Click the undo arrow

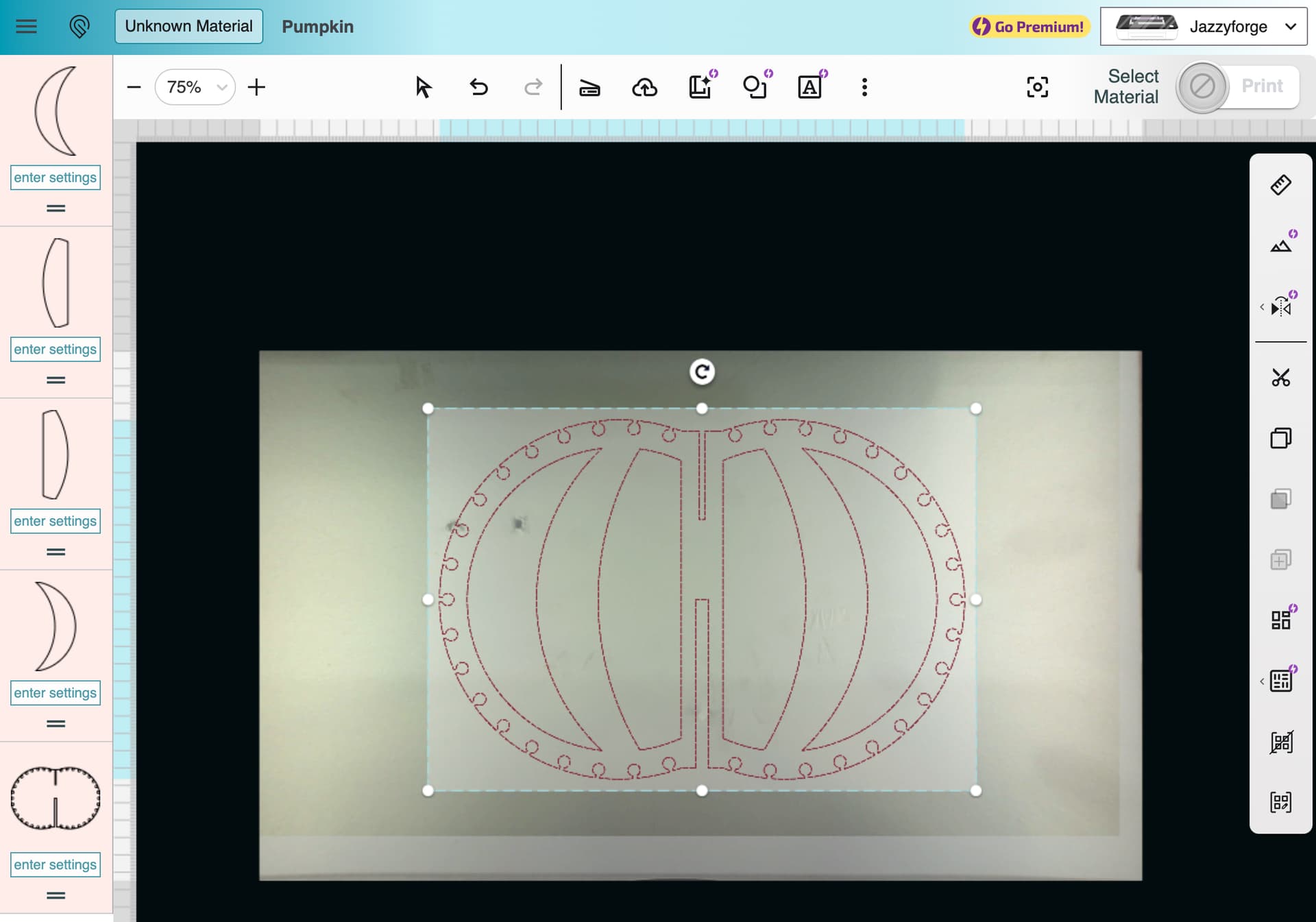click(478, 87)
